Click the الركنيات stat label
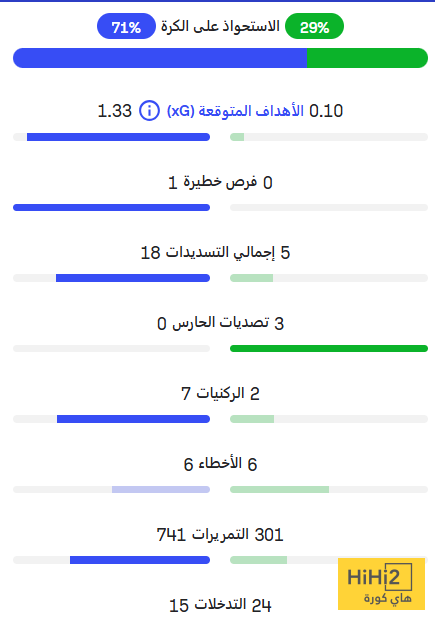Image resolution: width=435 pixels, height=621 pixels. [x=220, y=393]
